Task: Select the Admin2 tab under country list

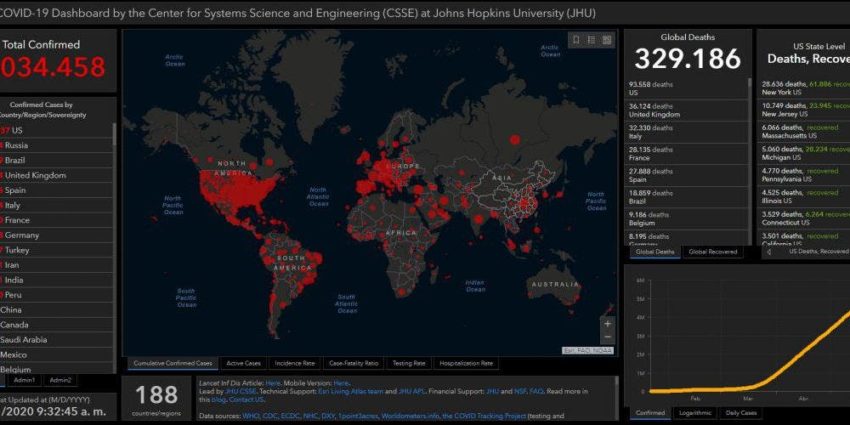Action: point(60,380)
